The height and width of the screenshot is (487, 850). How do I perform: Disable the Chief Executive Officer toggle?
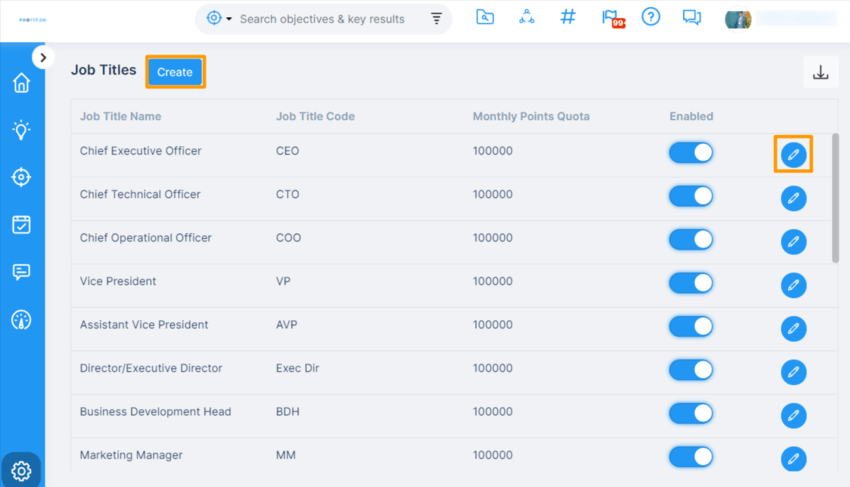691,152
